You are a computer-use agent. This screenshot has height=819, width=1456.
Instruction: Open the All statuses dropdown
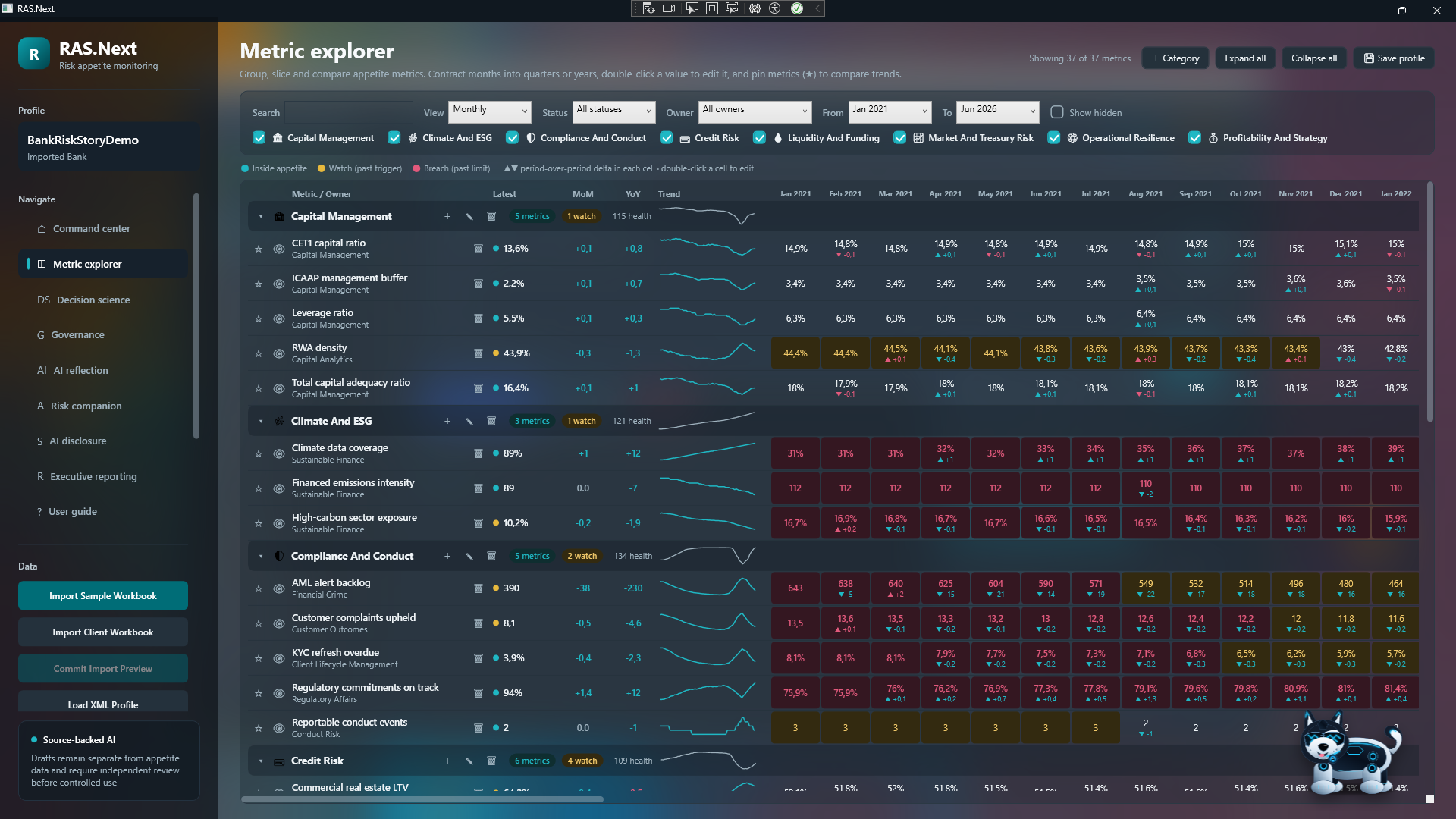tap(614, 111)
